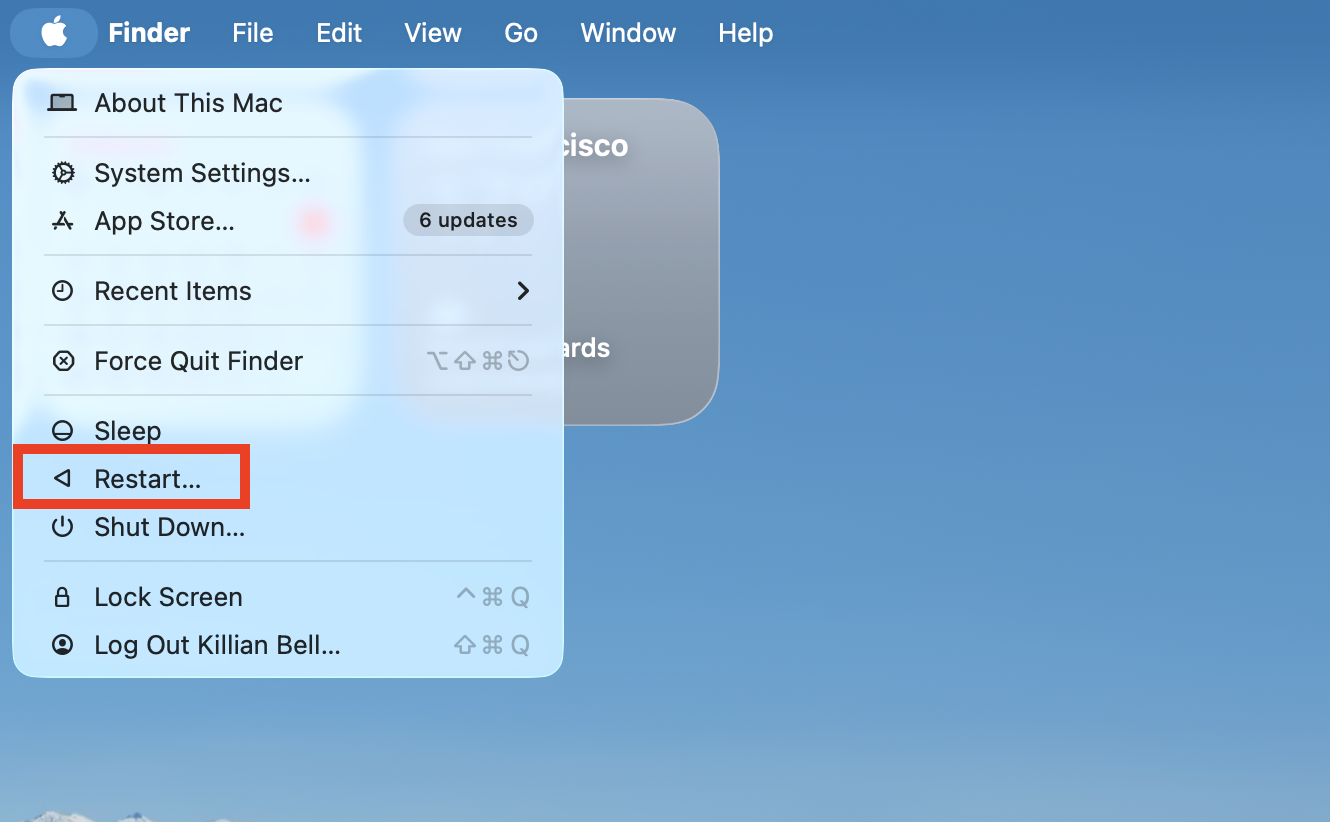Open the Go menu
The width and height of the screenshot is (1330, 822).
click(x=520, y=33)
